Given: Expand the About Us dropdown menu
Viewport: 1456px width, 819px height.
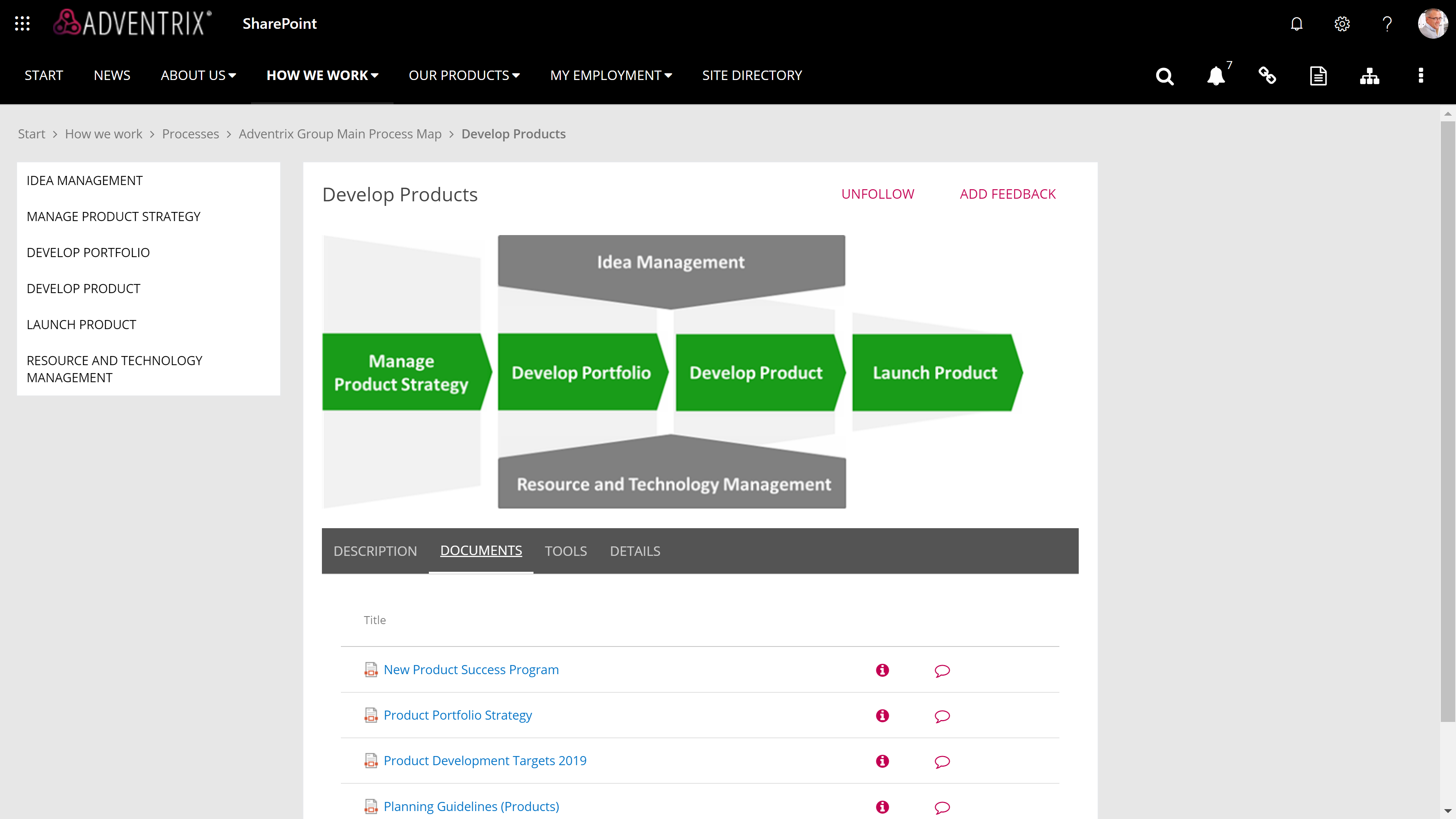Looking at the screenshot, I should pos(198,76).
